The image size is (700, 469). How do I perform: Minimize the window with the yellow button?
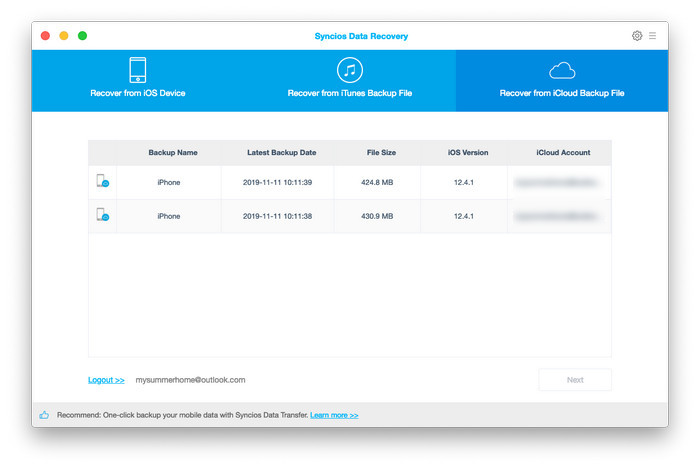[64, 36]
